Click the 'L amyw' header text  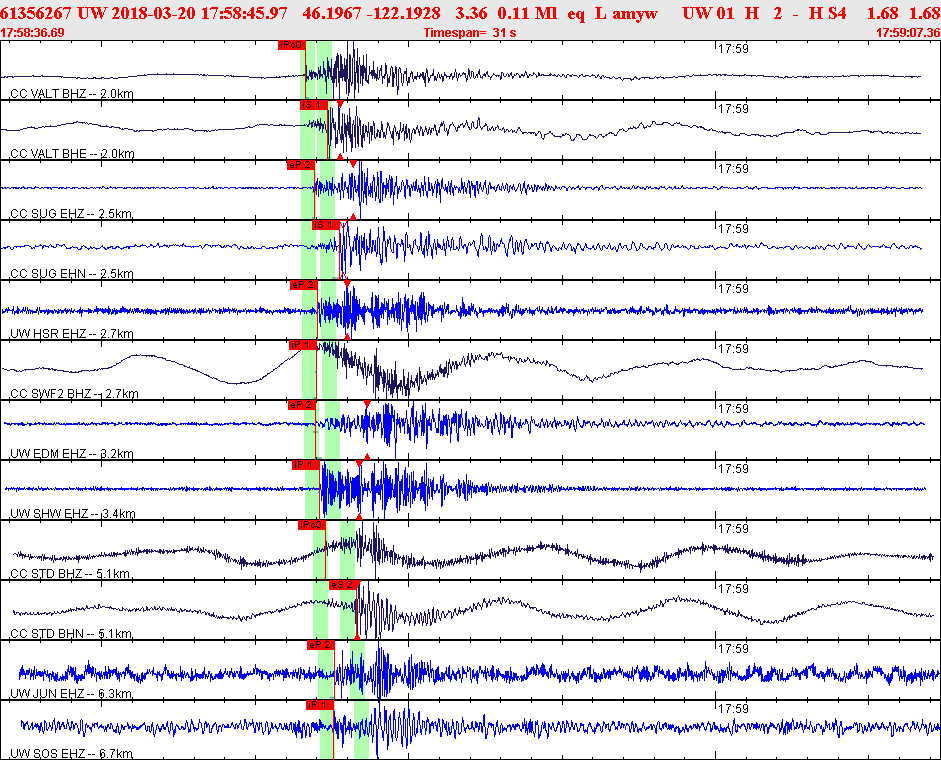tap(626, 13)
